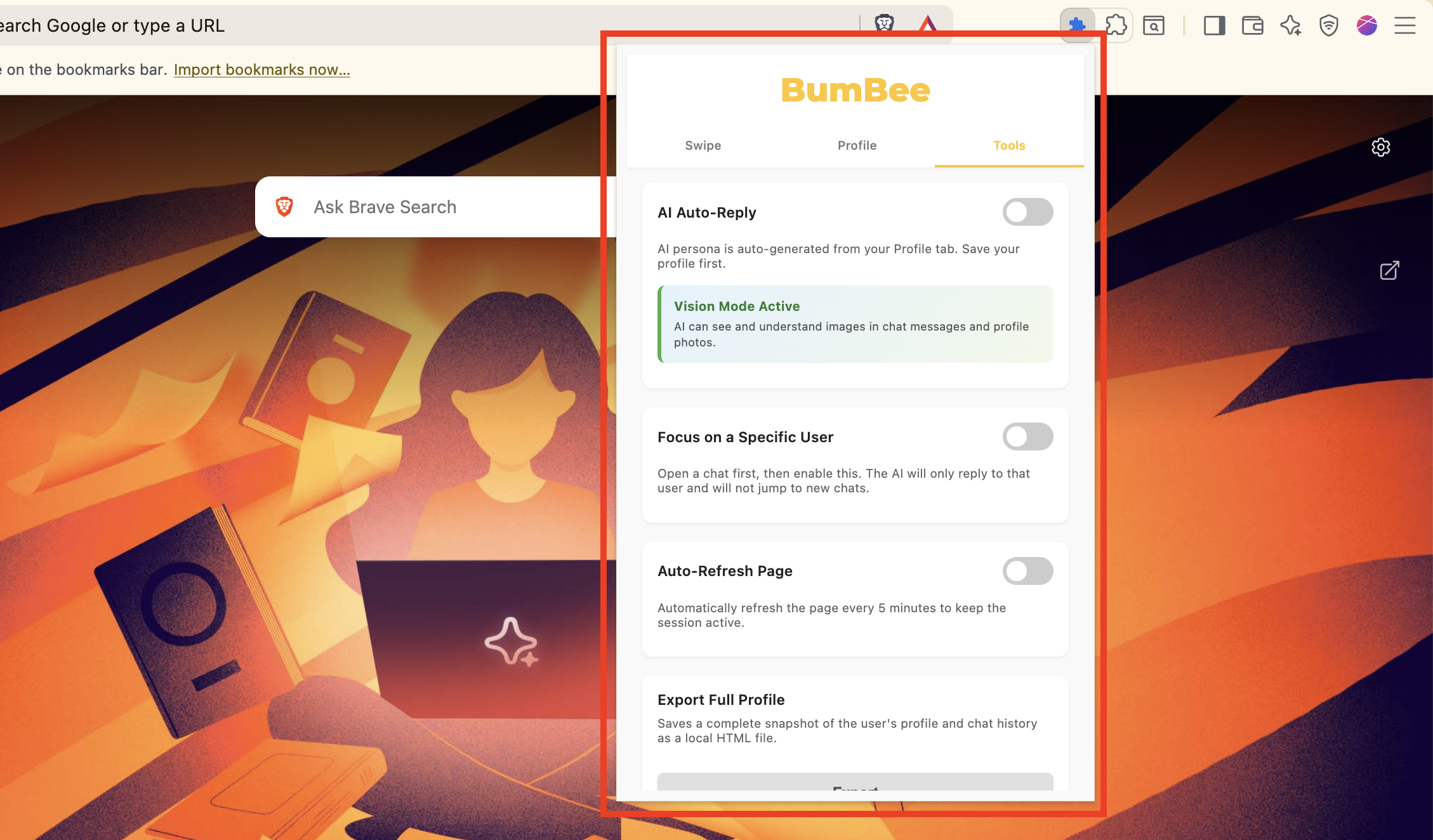Click the AI Auto-Reply heading
The width and height of the screenshot is (1433, 840).
(707, 213)
